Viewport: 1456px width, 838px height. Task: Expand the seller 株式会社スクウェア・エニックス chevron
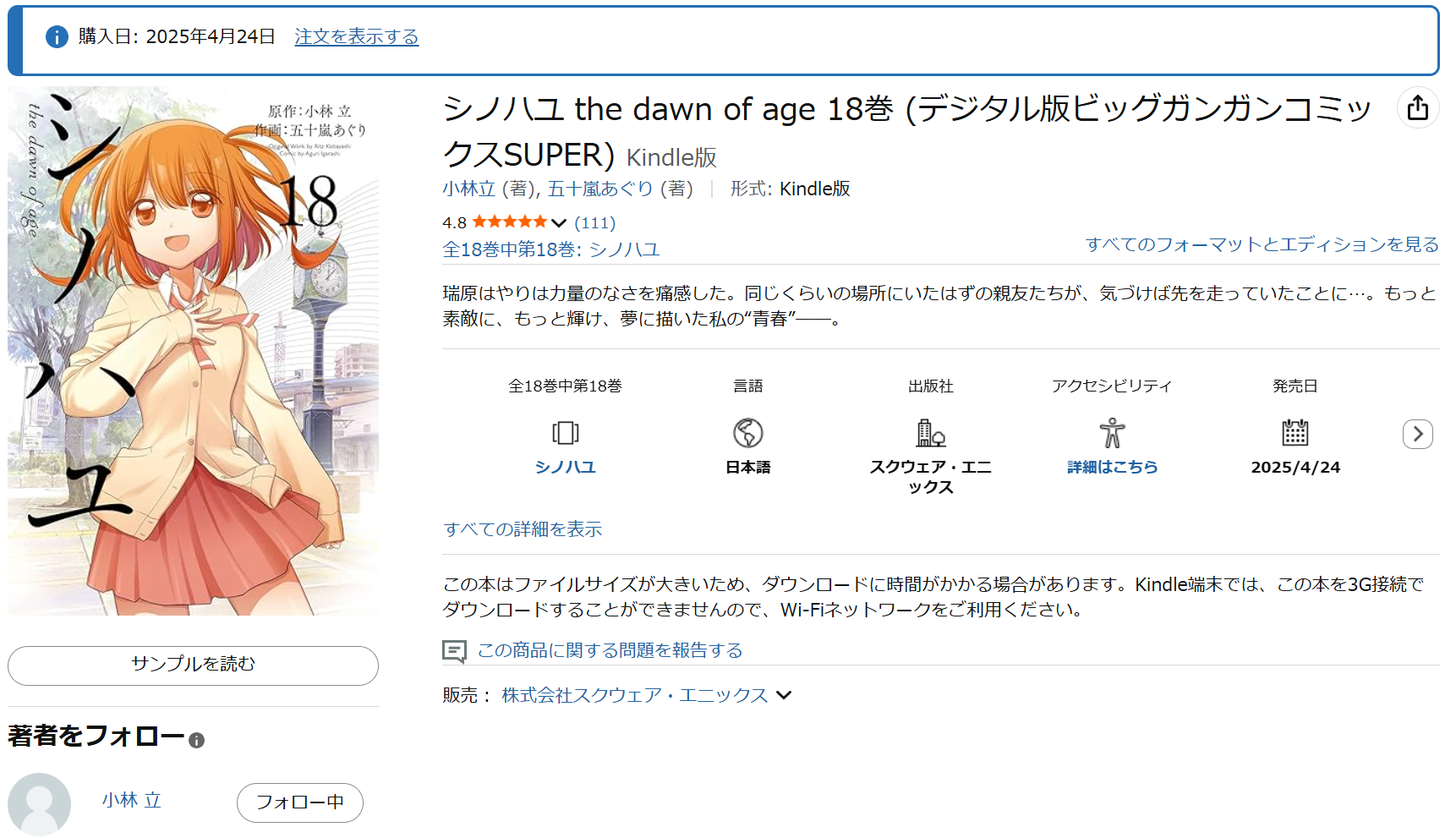point(785,695)
